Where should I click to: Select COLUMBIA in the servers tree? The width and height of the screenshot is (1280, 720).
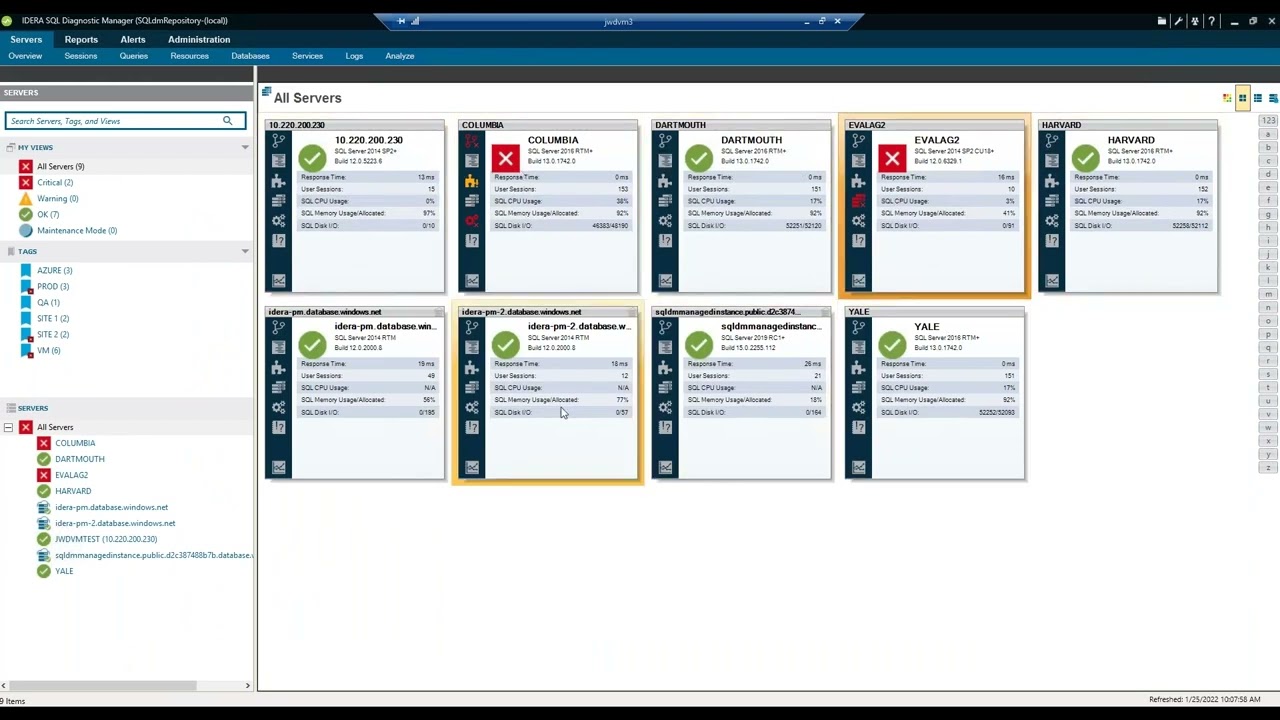(x=75, y=443)
